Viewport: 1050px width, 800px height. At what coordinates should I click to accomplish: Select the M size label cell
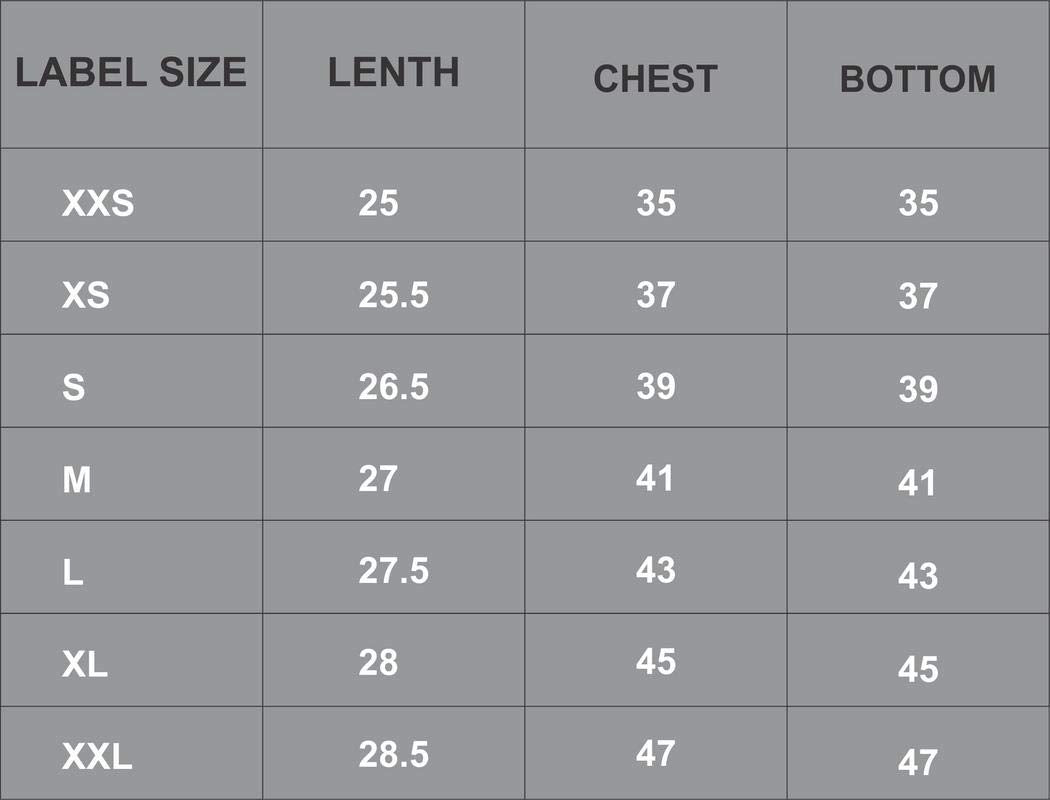click(x=77, y=480)
